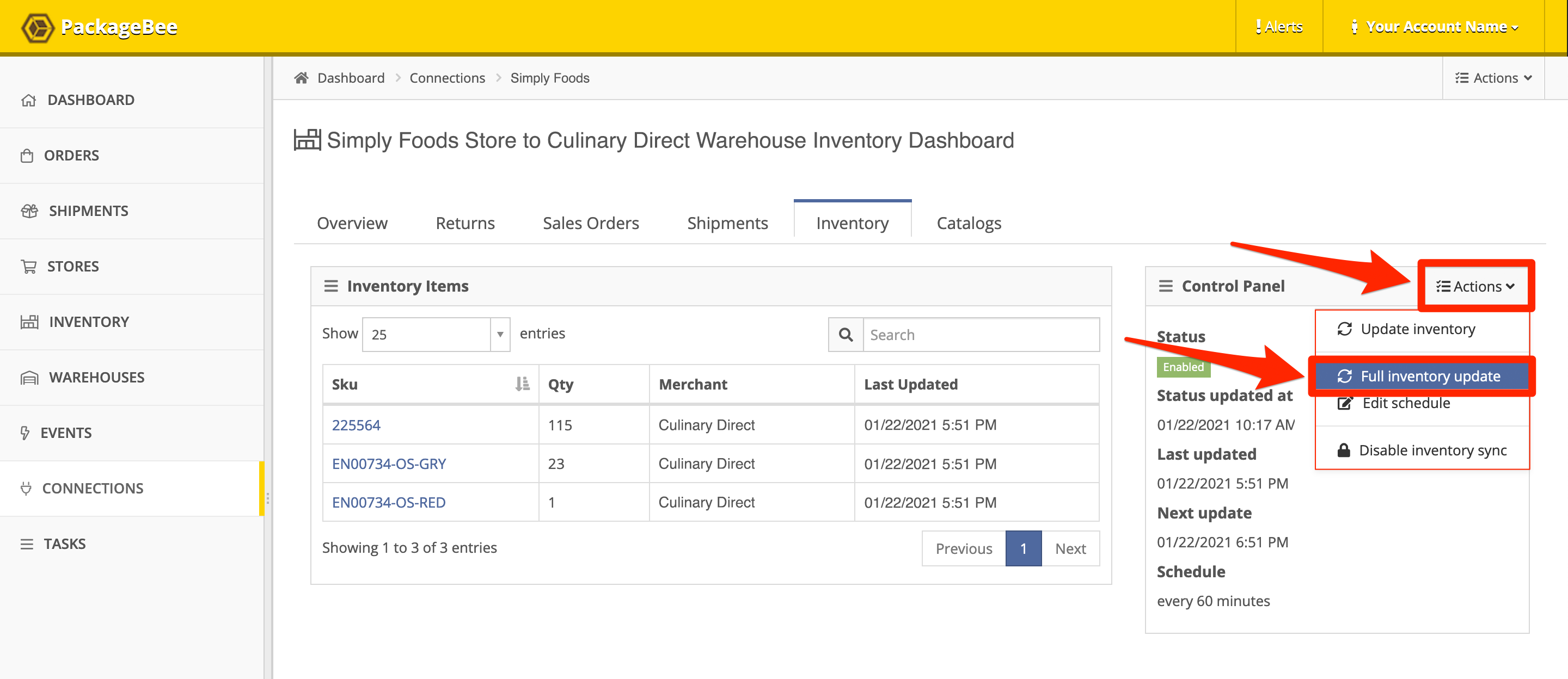1568x679 pixels.
Task: Open the Show entries count dropdown
Action: pyautogui.click(x=436, y=334)
